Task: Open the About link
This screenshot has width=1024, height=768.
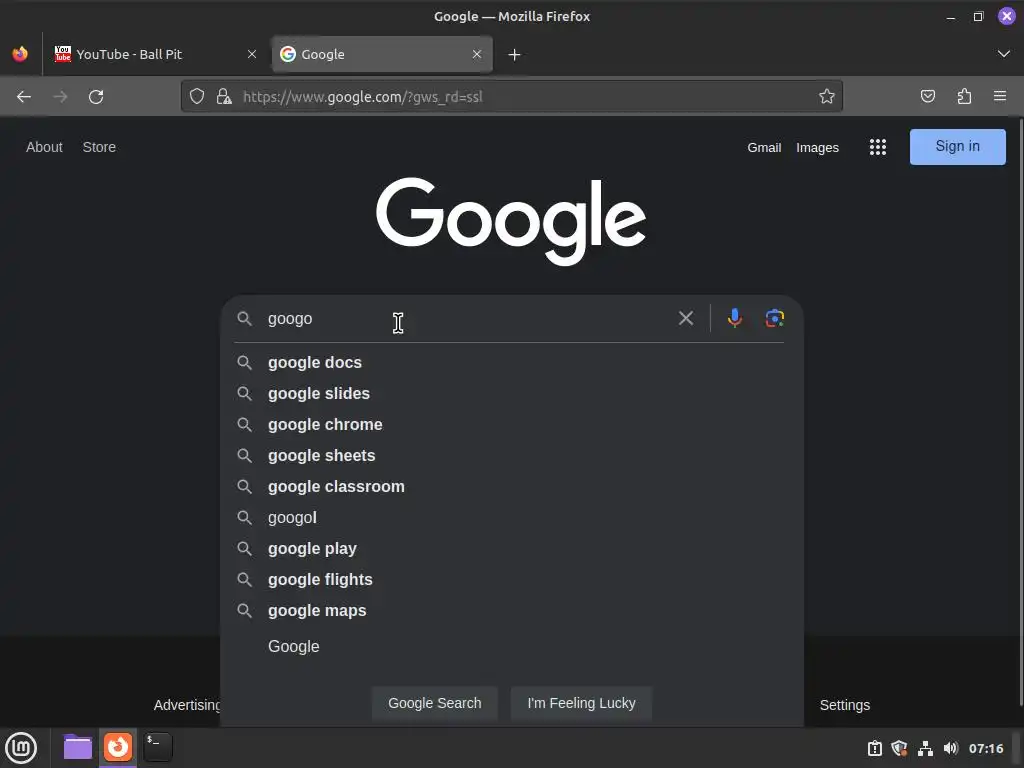Action: (x=44, y=147)
